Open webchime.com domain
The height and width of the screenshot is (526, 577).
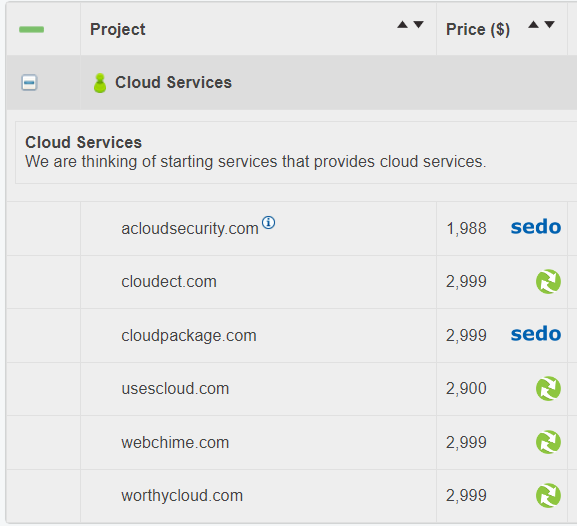click(175, 442)
